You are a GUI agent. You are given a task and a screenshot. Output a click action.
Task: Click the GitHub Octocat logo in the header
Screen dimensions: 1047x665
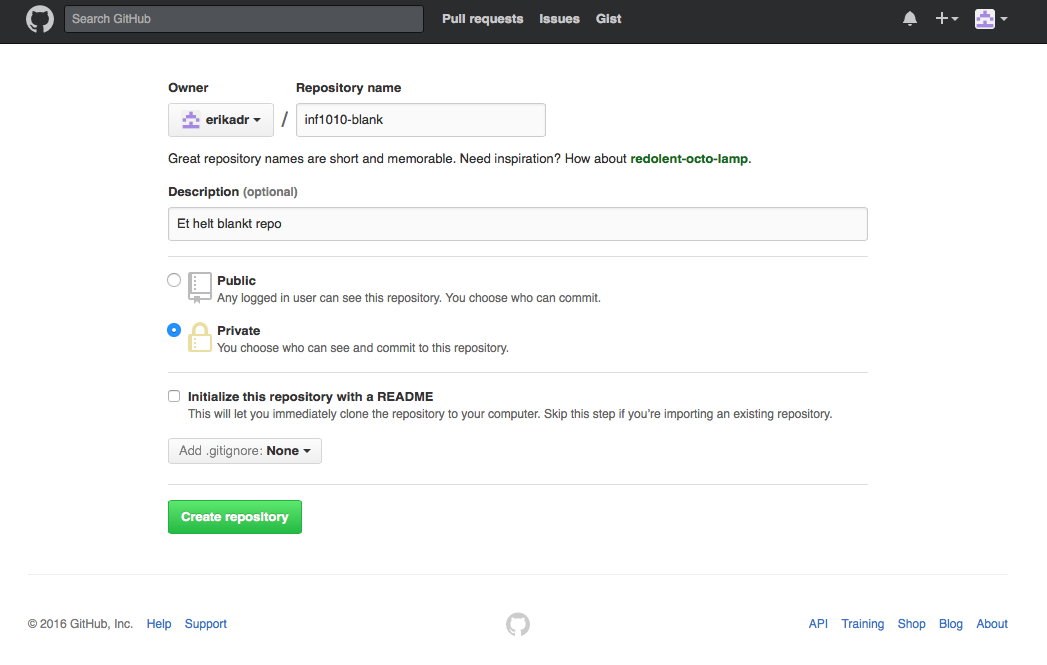40,19
